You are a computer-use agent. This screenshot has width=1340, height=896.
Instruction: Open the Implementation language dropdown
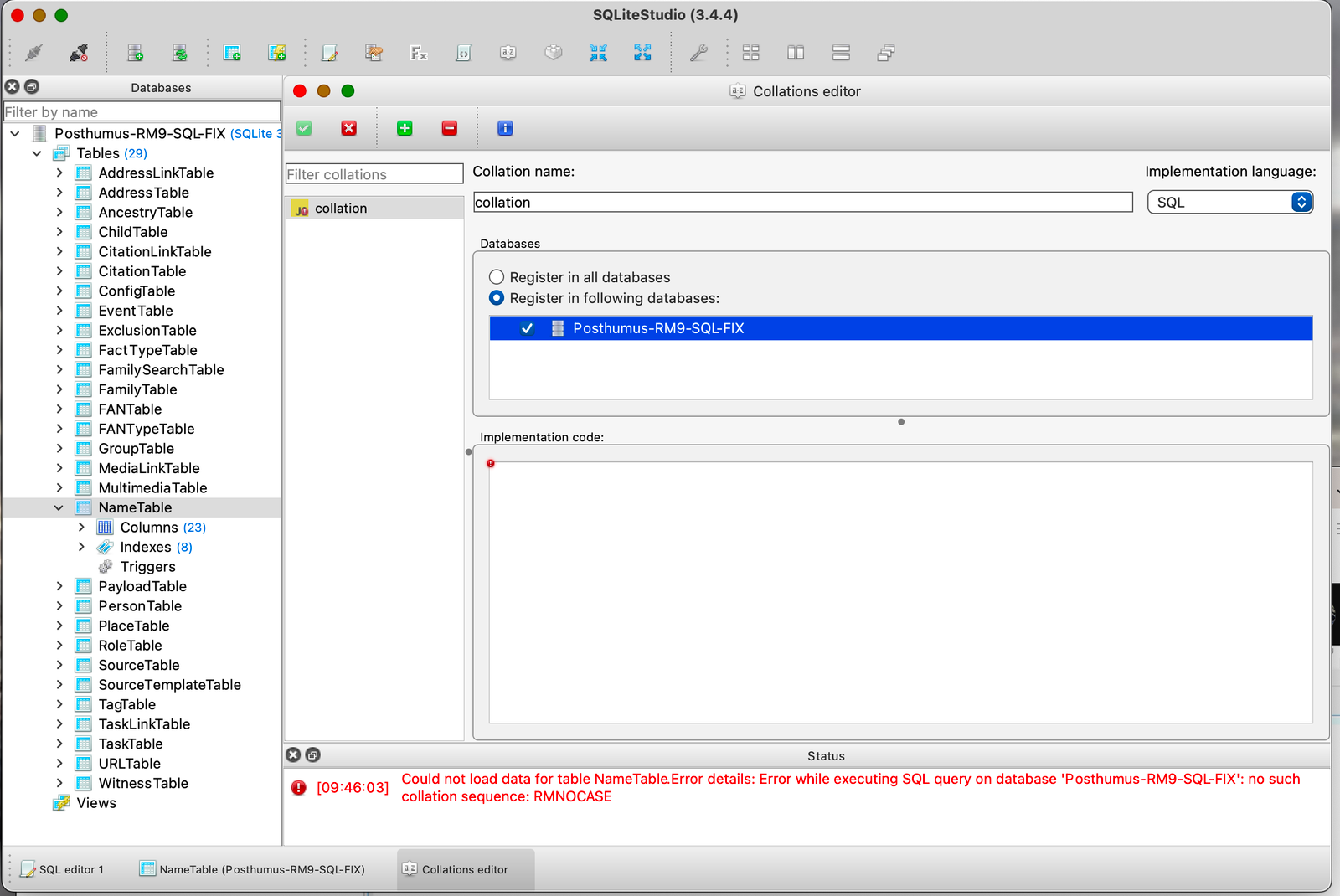pos(1229,202)
